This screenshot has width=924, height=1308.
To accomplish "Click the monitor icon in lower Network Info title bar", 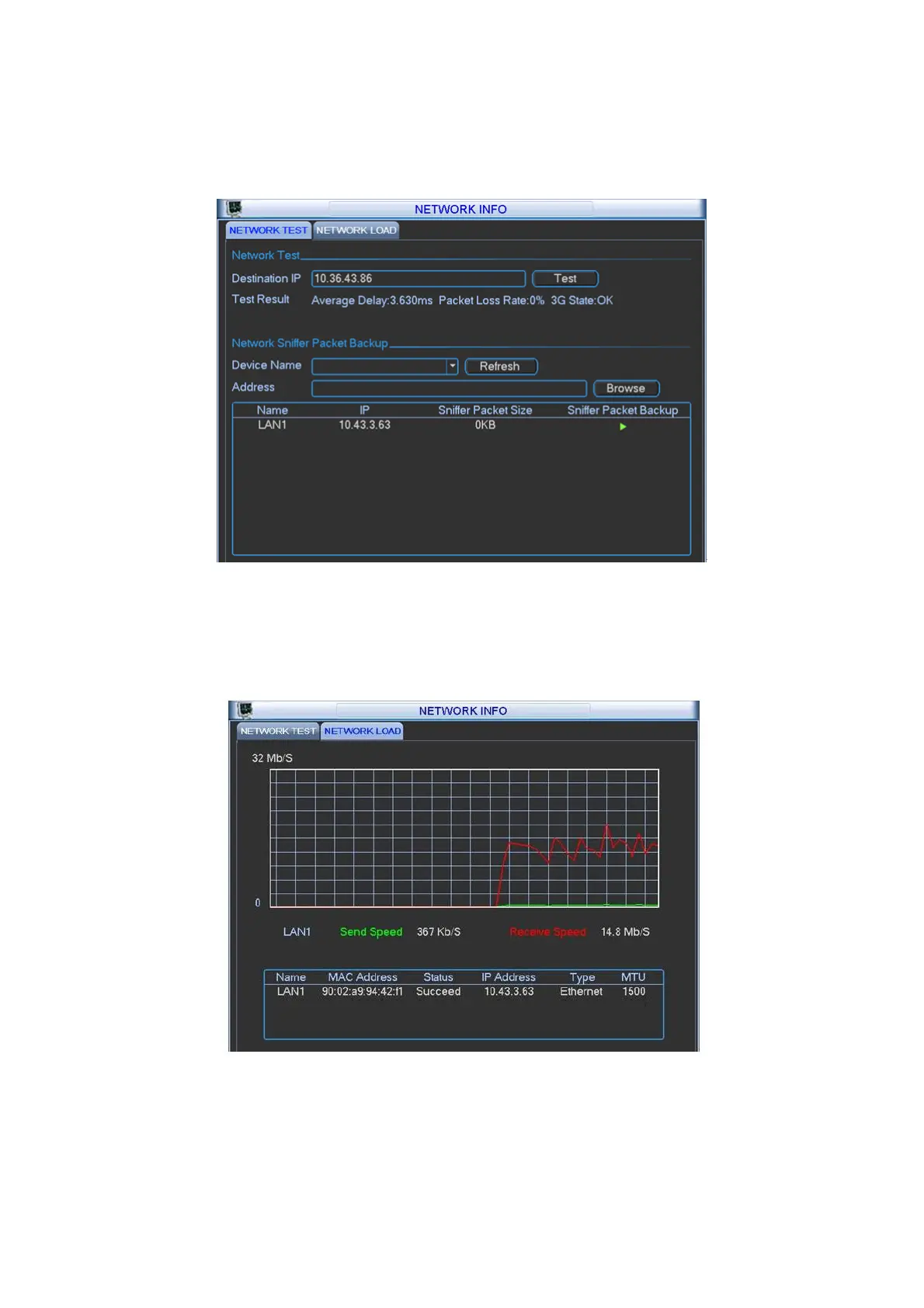I will 245,710.
